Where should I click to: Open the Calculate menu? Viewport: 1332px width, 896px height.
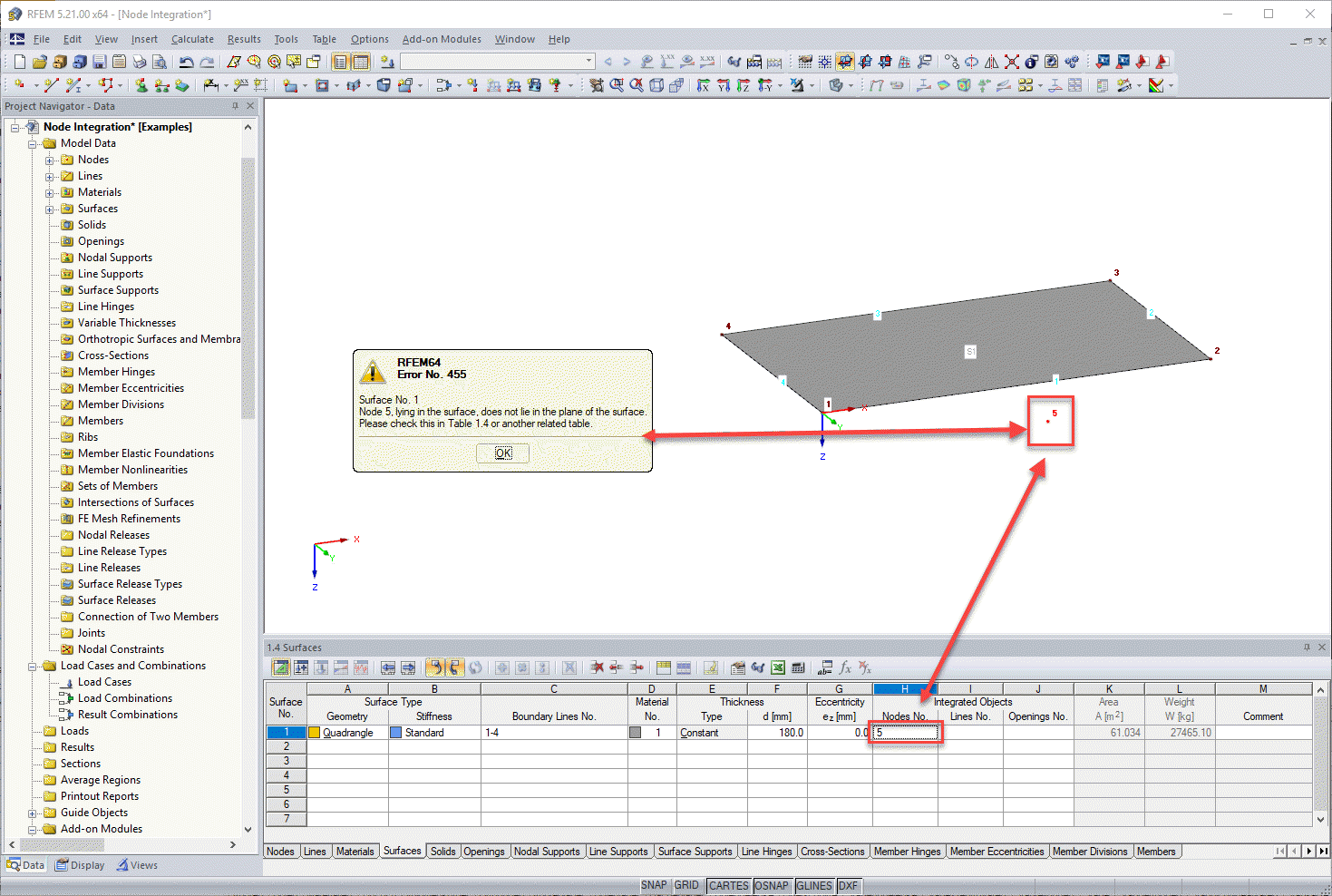click(192, 39)
